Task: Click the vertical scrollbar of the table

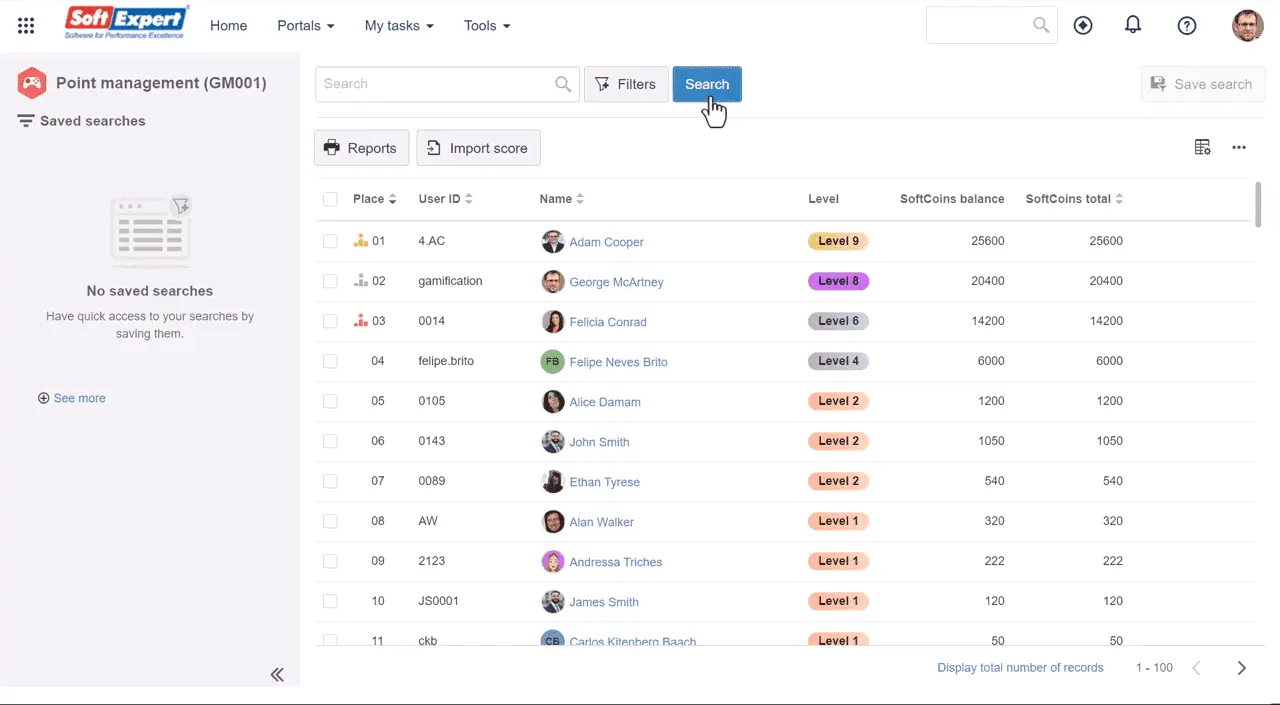Action: (1258, 204)
